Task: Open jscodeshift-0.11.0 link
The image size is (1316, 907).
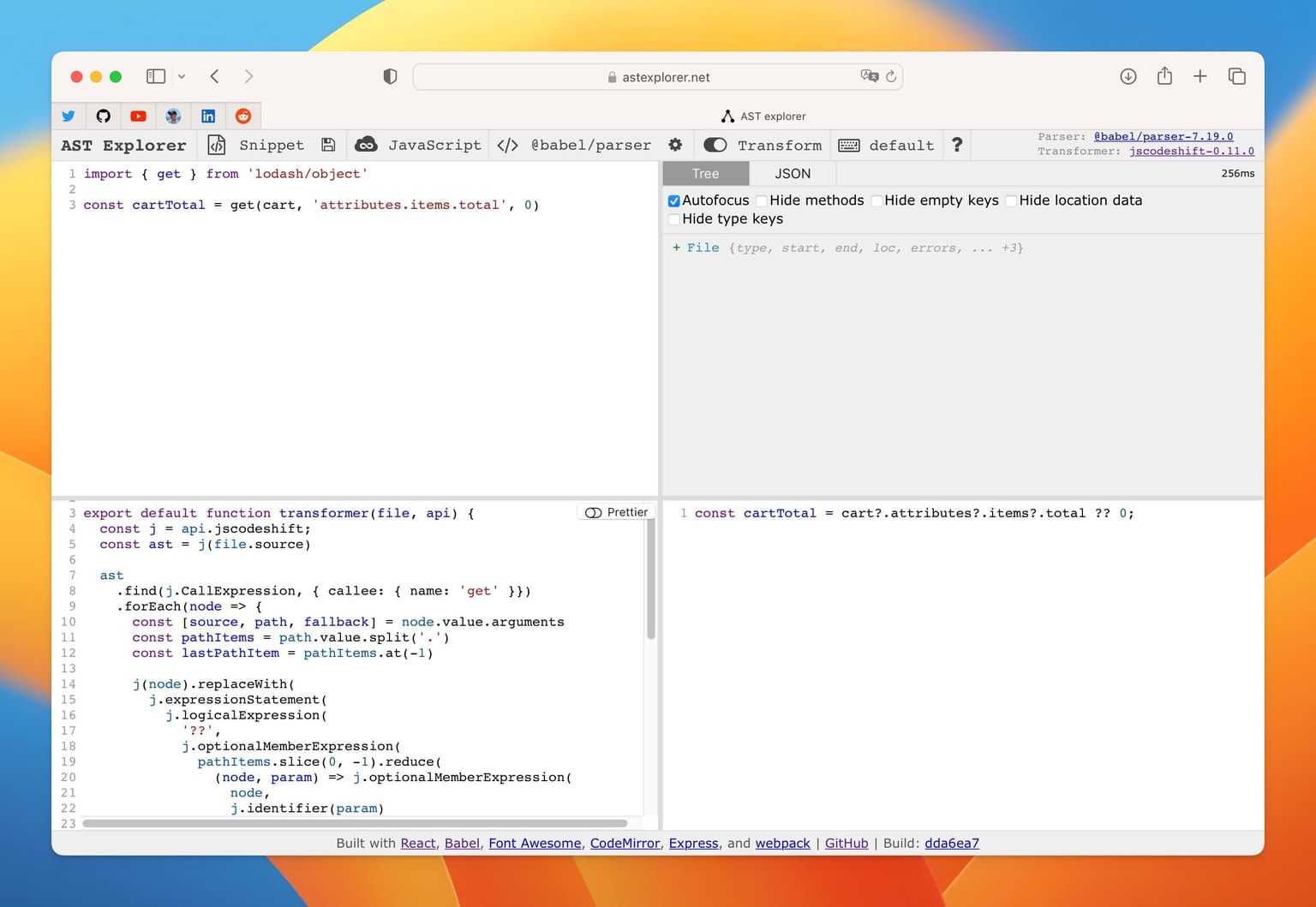Action: coord(1192,151)
